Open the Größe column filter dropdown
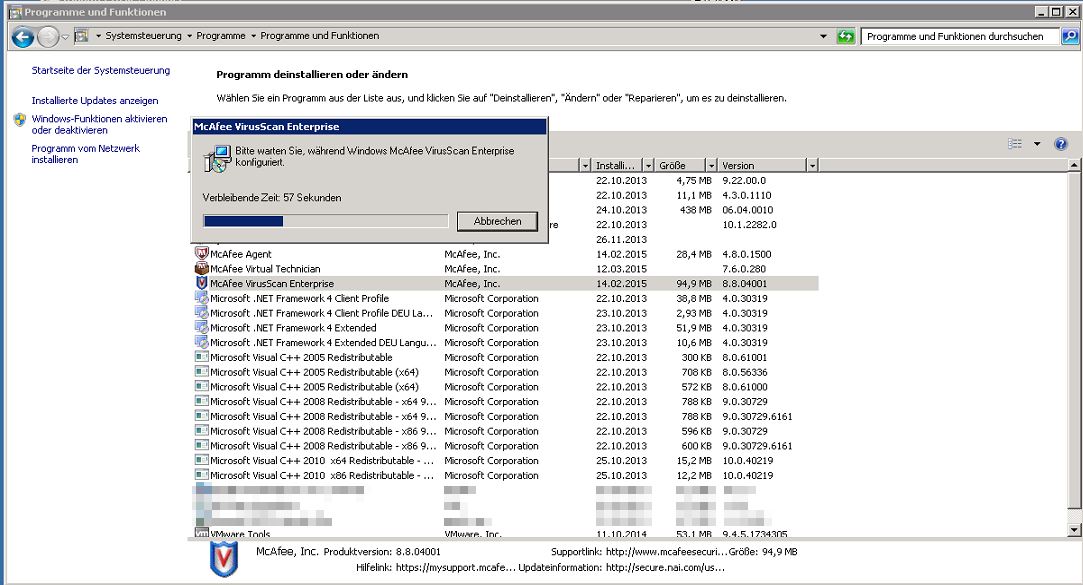1083x585 pixels. click(711, 165)
